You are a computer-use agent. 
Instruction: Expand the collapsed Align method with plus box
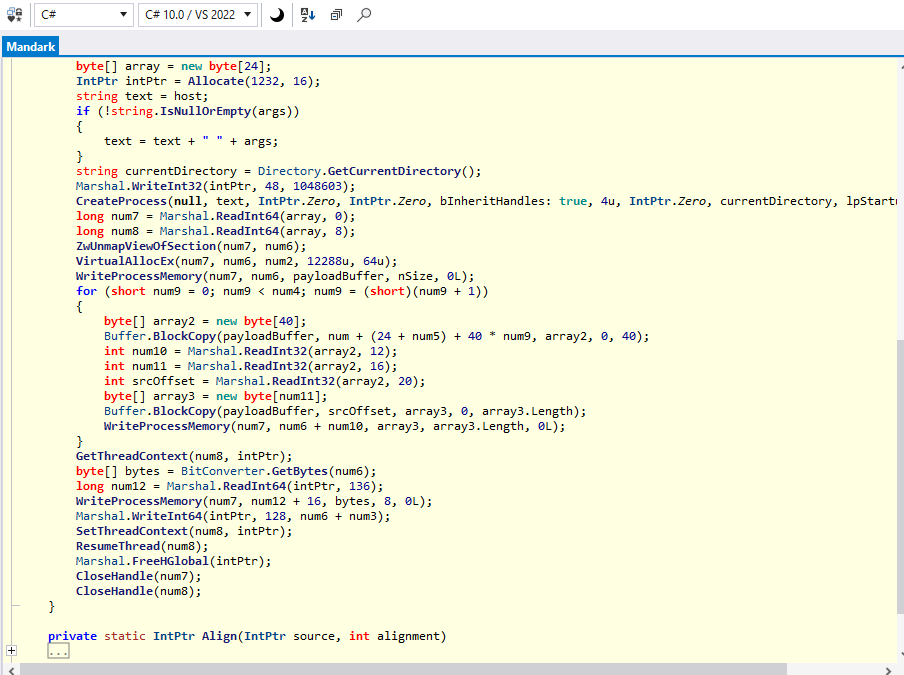(11, 651)
